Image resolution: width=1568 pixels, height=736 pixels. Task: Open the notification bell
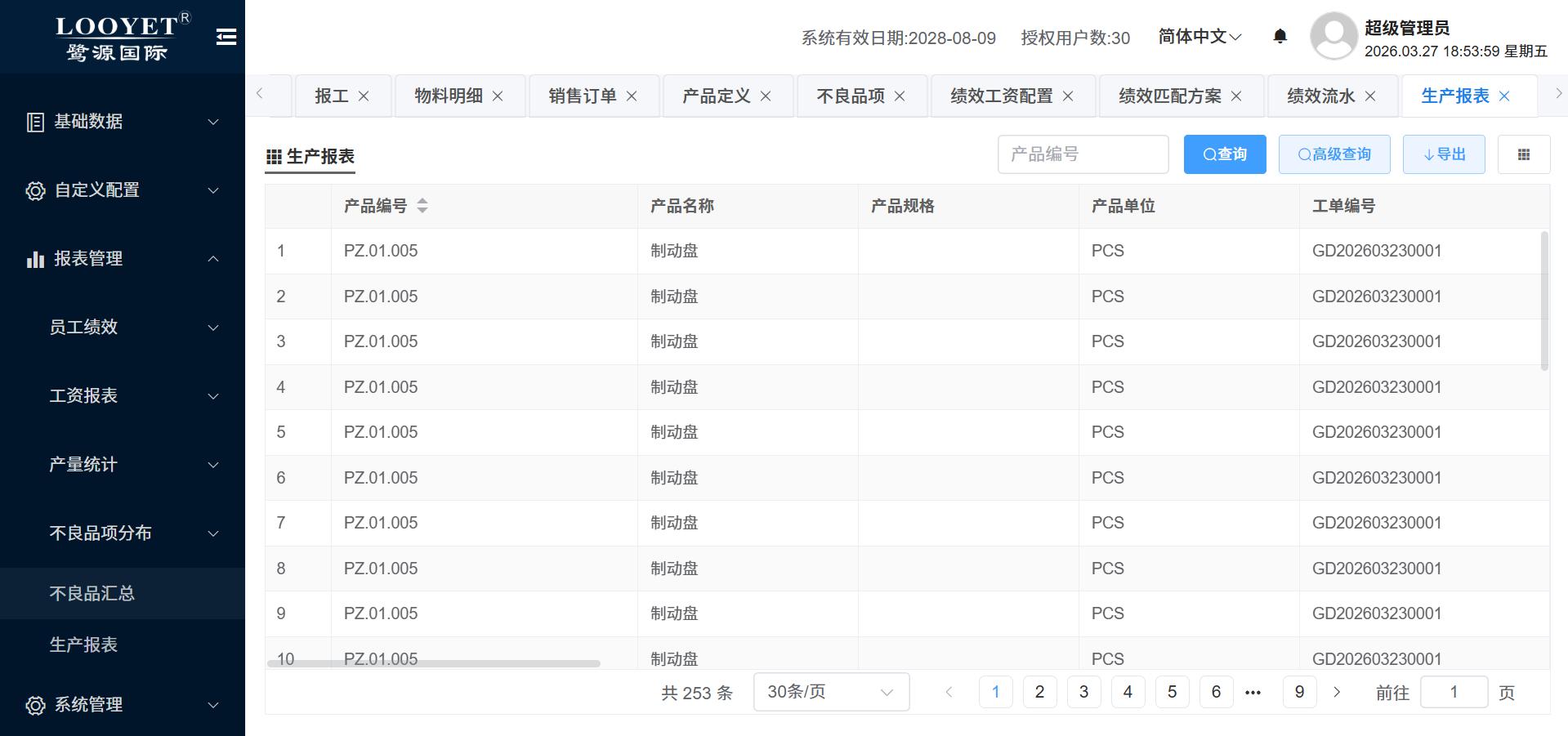[x=1280, y=36]
